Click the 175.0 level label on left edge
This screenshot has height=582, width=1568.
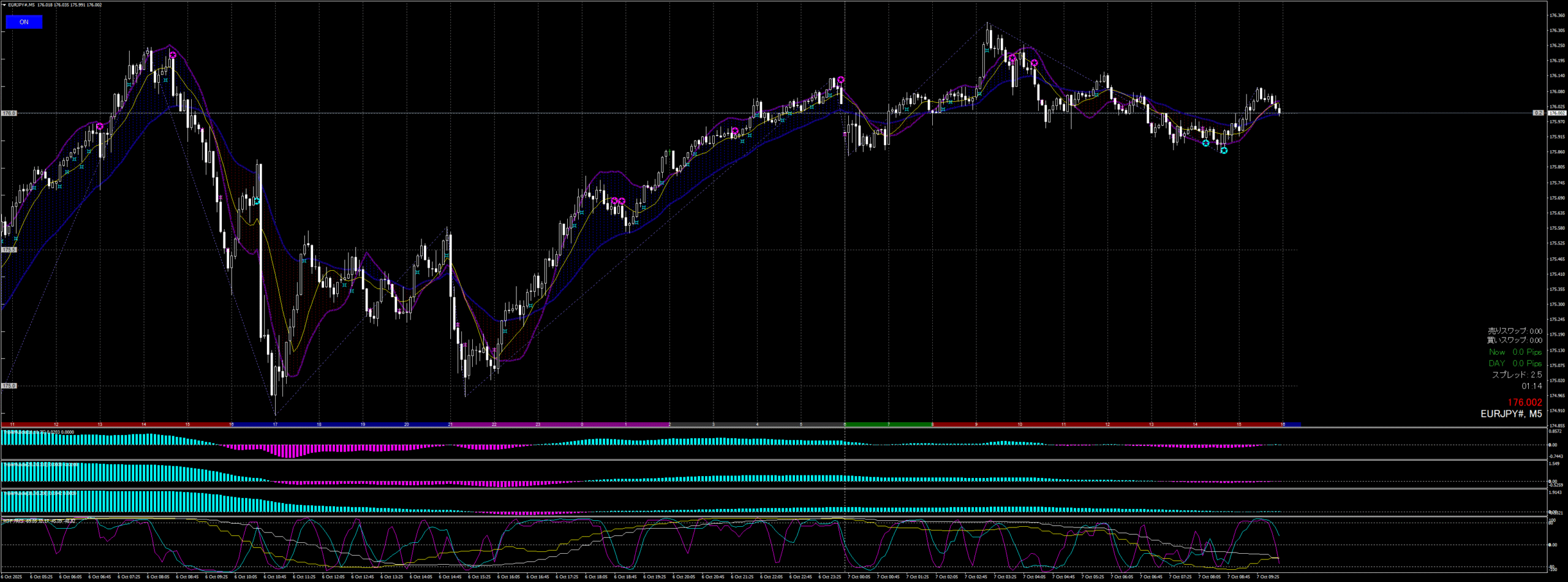pos(9,386)
